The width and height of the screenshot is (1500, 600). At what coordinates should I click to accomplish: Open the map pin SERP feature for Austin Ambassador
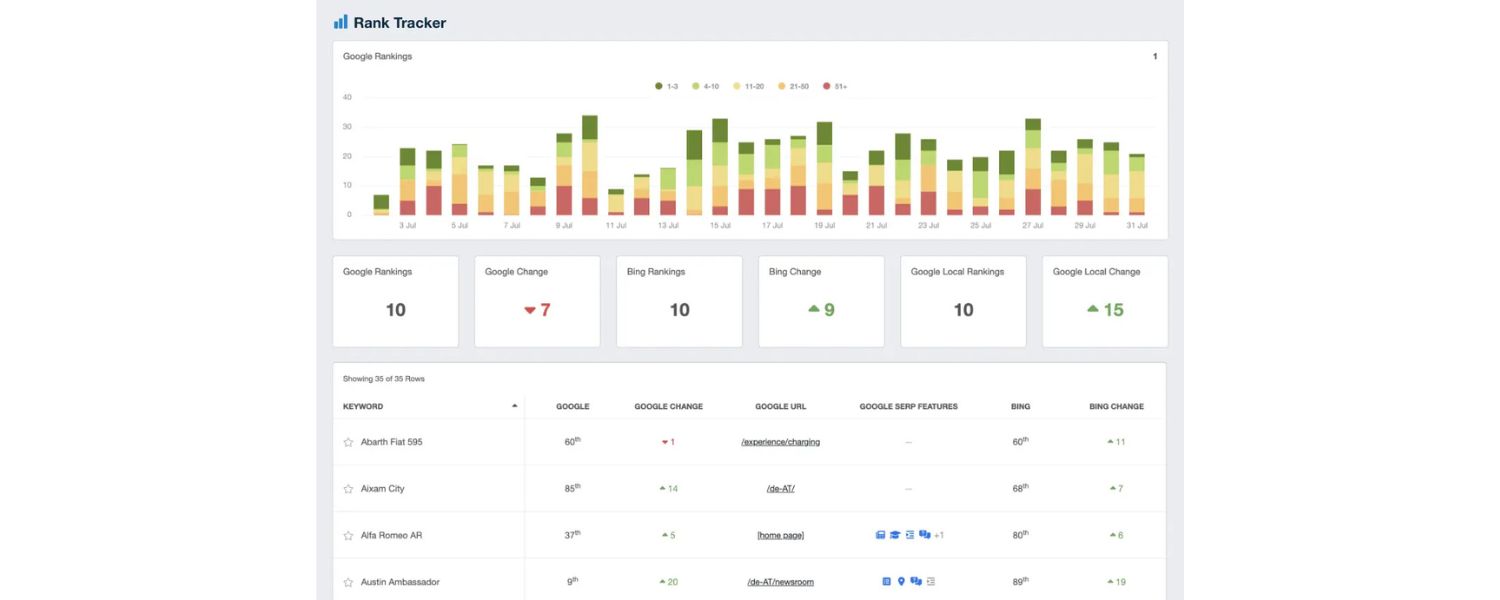902,581
